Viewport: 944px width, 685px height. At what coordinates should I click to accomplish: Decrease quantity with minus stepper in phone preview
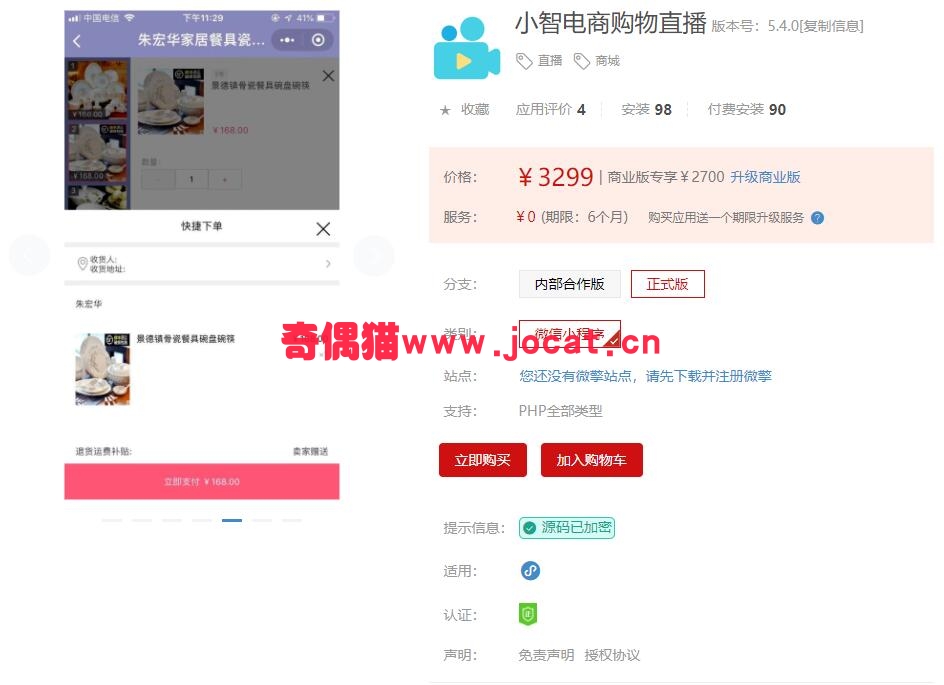(158, 179)
